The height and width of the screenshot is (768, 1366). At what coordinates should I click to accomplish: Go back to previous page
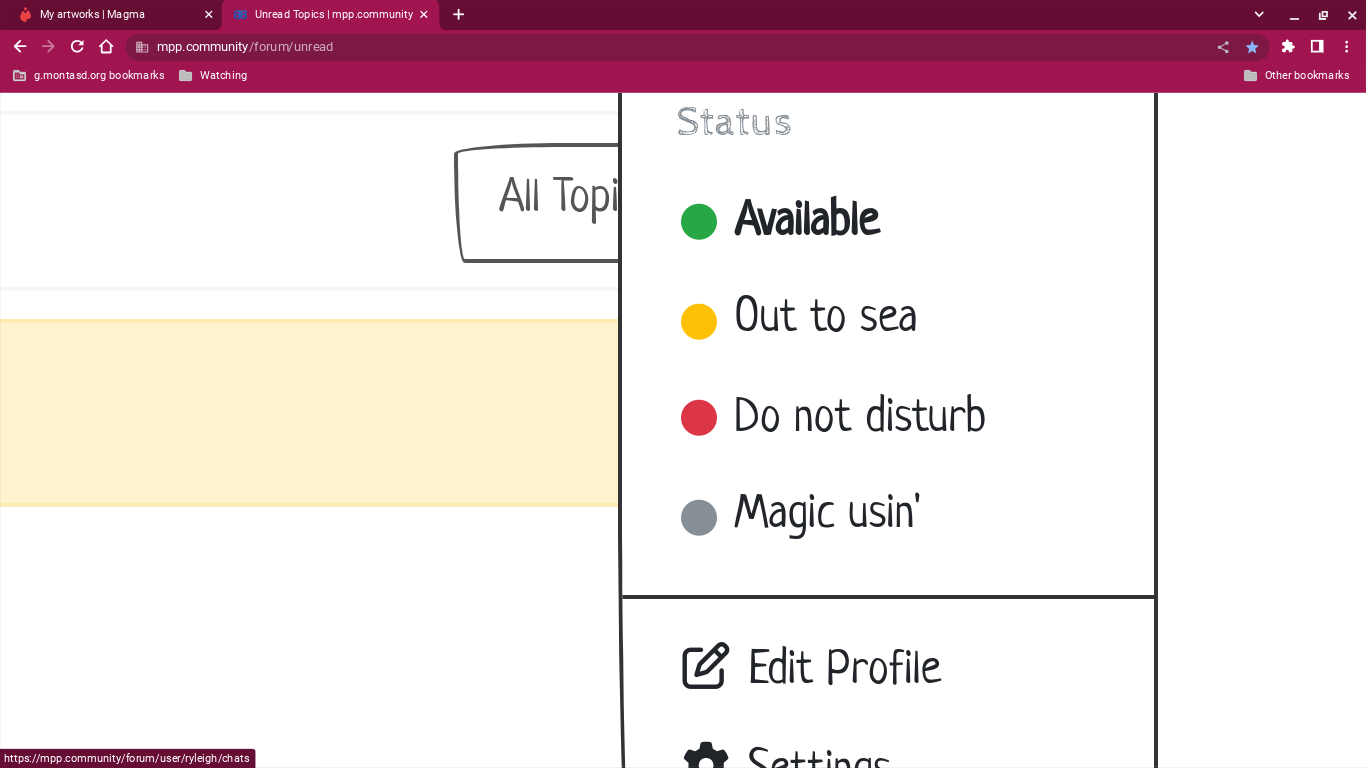point(20,47)
